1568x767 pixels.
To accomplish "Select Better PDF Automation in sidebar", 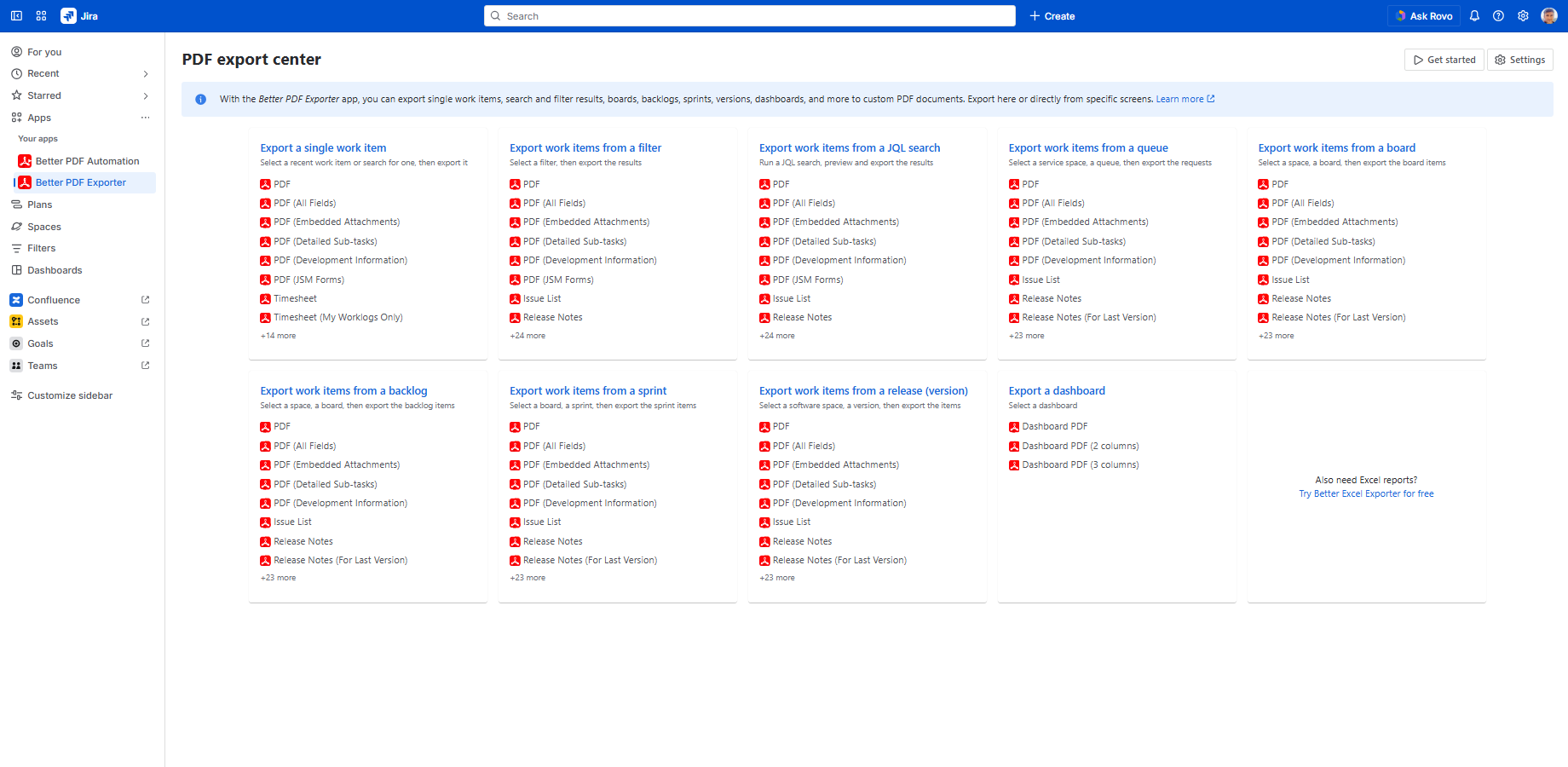I will [x=87, y=161].
